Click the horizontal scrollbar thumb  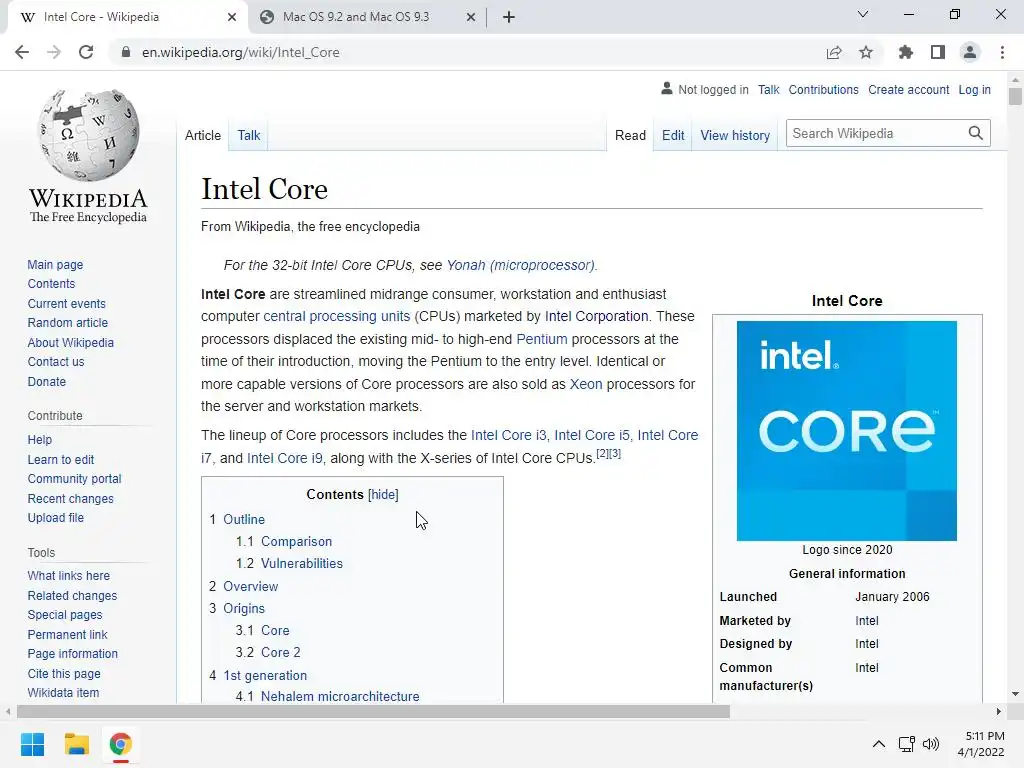coord(373,711)
